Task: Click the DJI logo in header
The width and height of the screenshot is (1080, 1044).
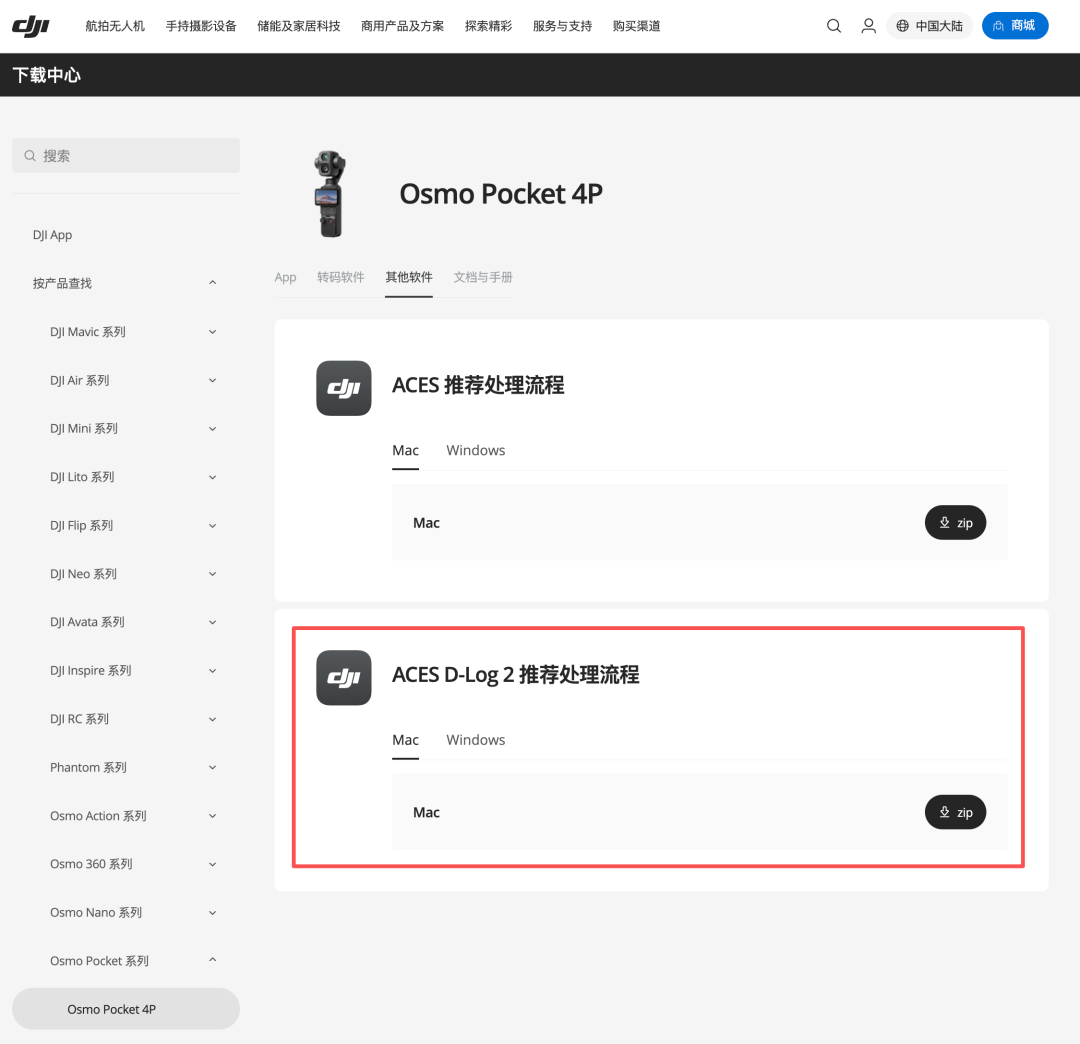Action: (x=30, y=26)
